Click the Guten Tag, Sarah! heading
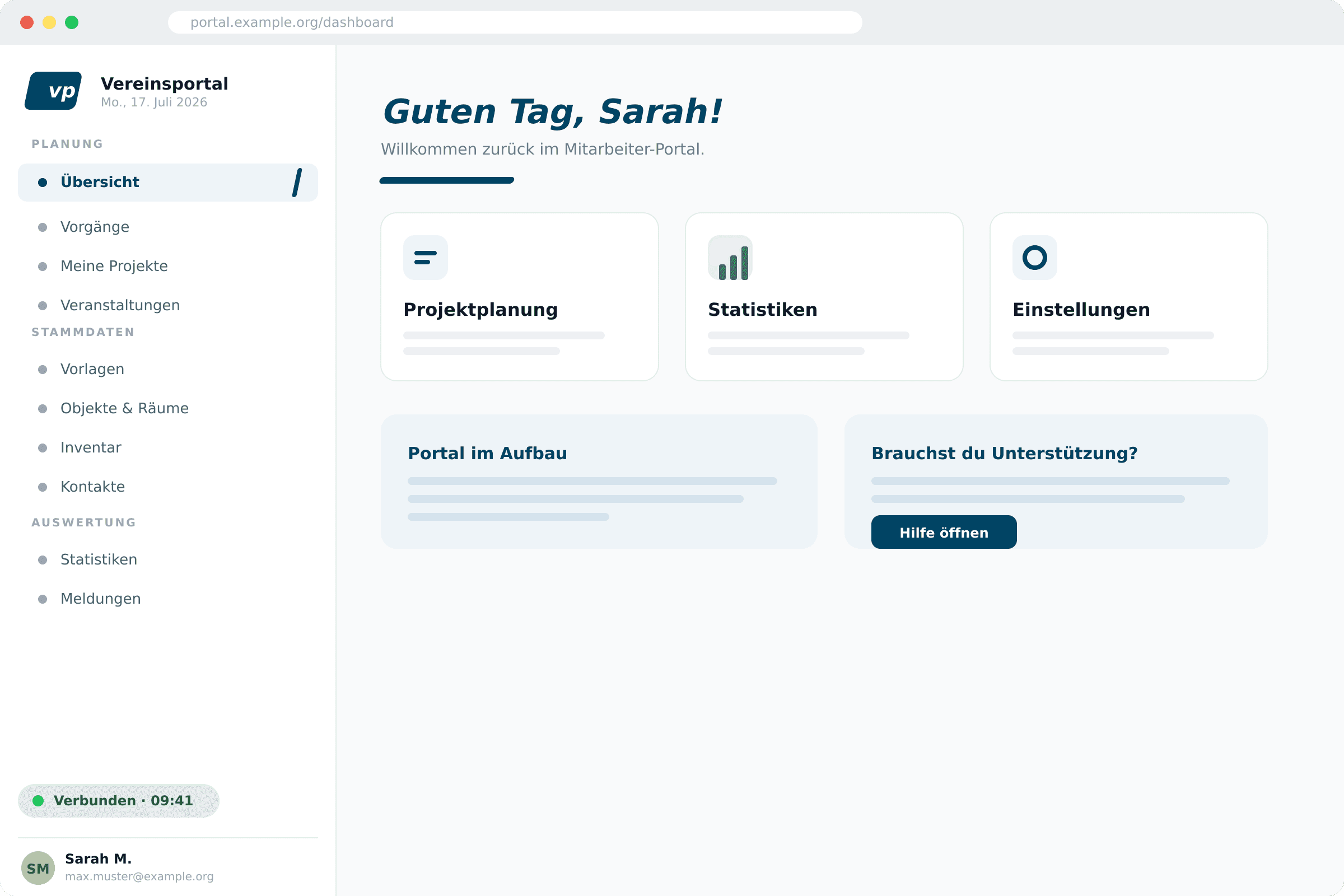The width and height of the screenshot is (1344, 896). point(552,111)
